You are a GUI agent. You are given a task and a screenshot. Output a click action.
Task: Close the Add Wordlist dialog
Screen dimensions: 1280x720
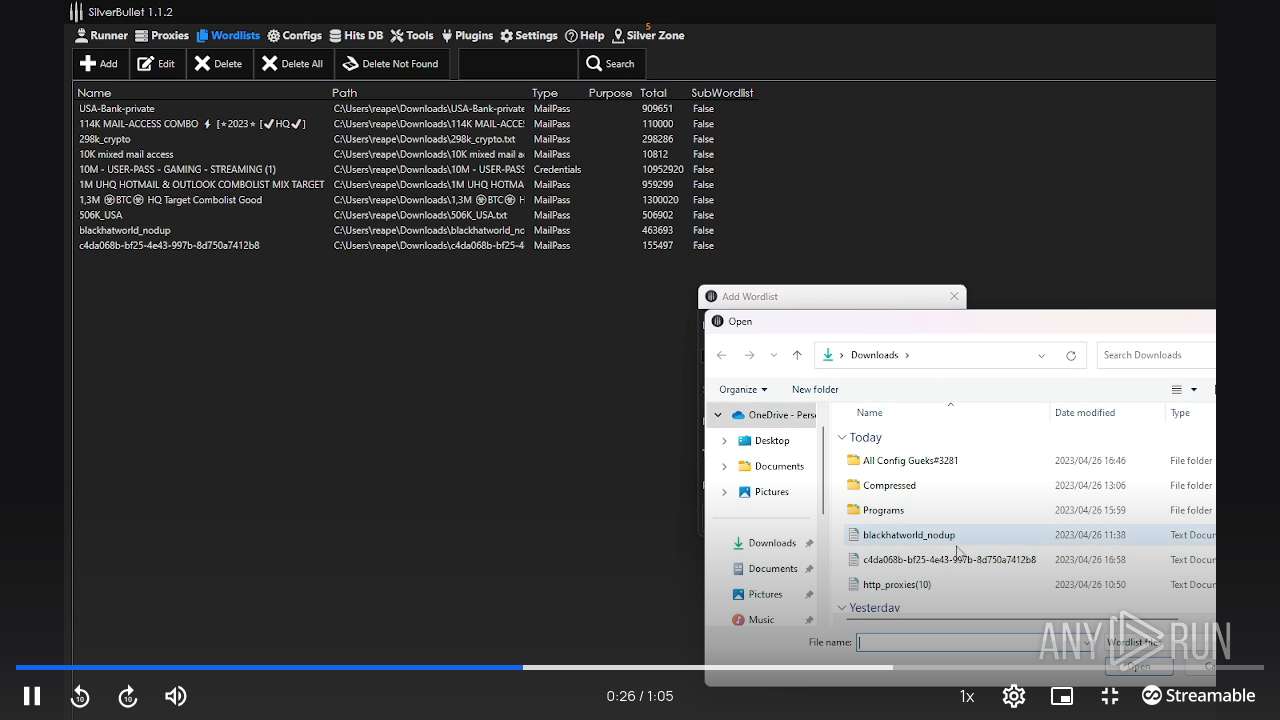[x=954, y=296]
